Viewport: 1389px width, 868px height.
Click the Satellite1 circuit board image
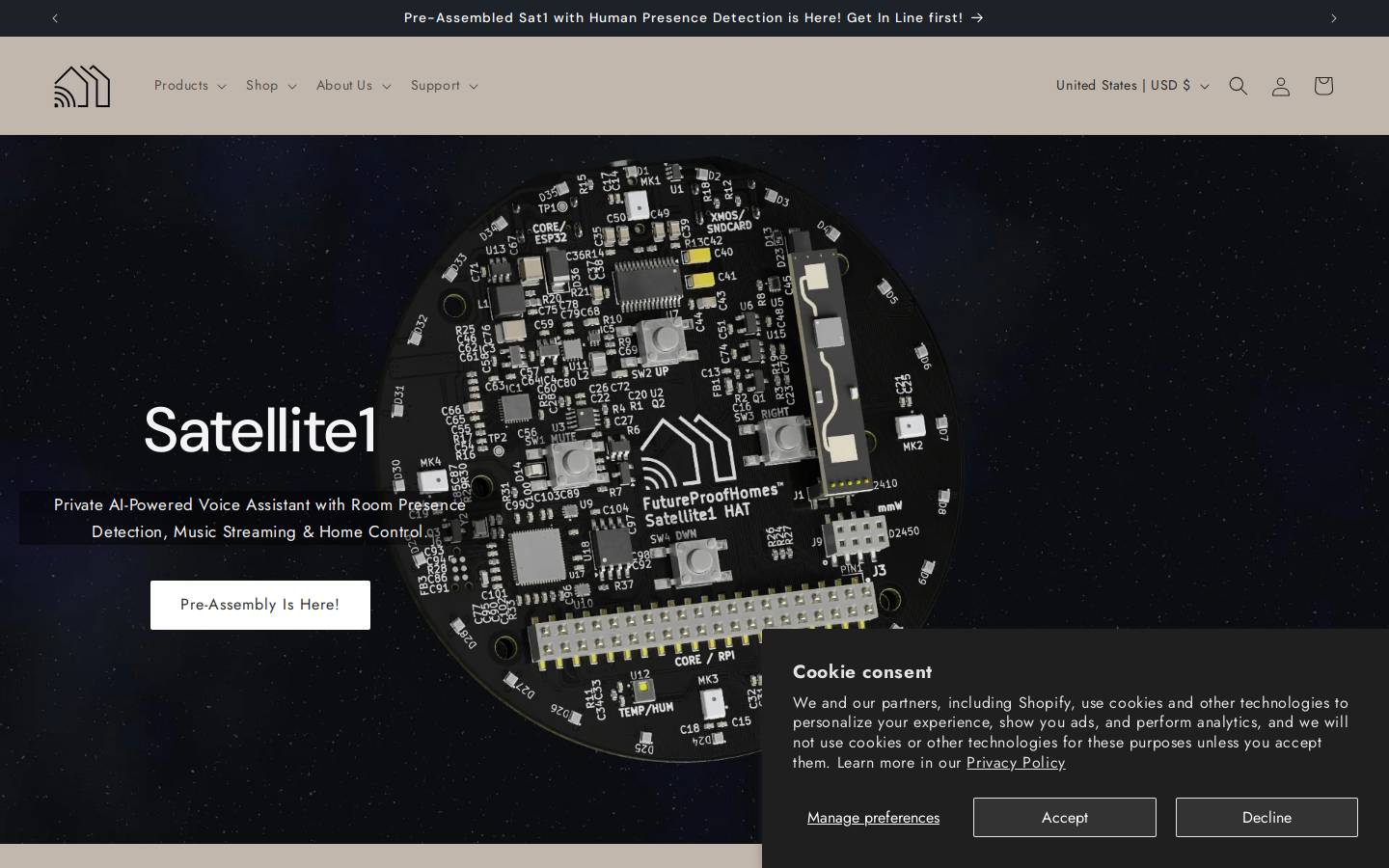click(x=669, y=458)
